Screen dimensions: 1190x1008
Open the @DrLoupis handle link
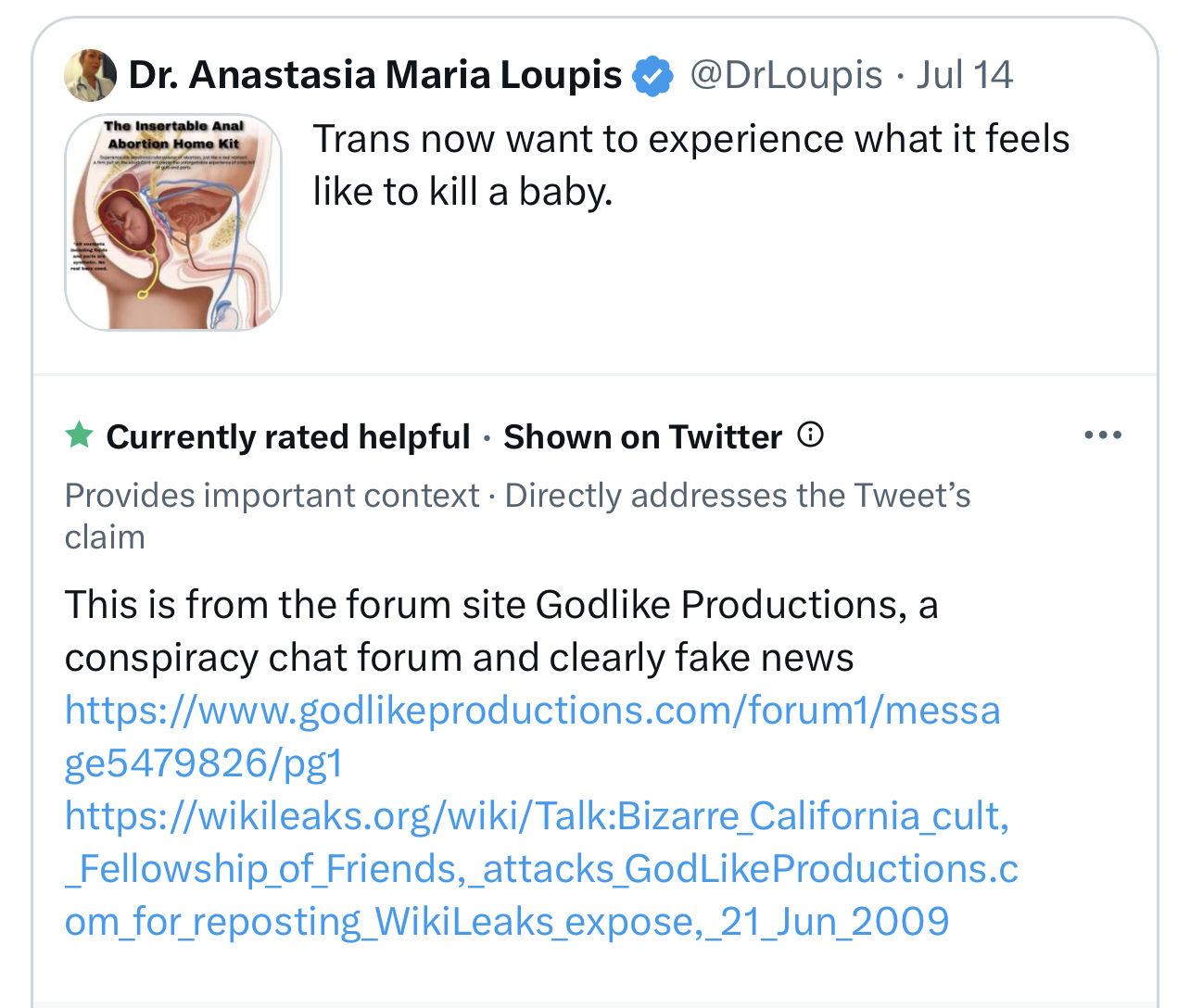(786, 75)
